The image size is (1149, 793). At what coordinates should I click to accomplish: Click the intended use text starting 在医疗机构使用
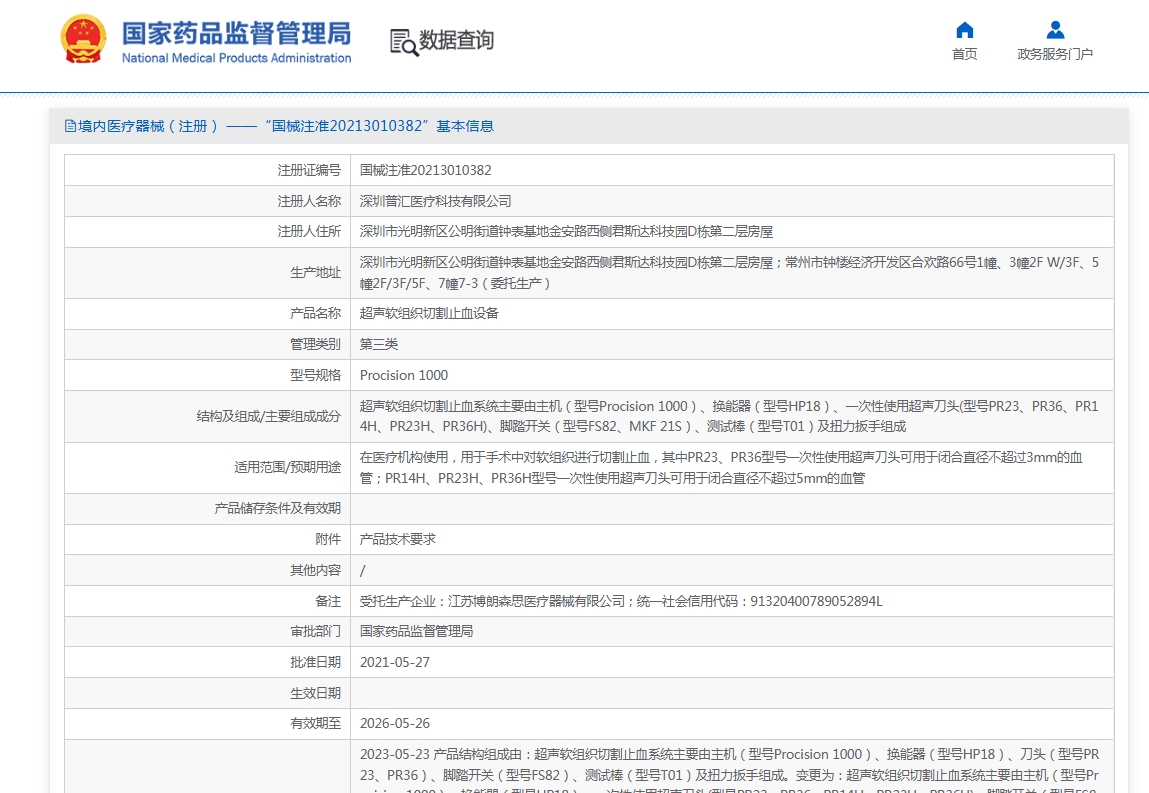pos(721,468)
